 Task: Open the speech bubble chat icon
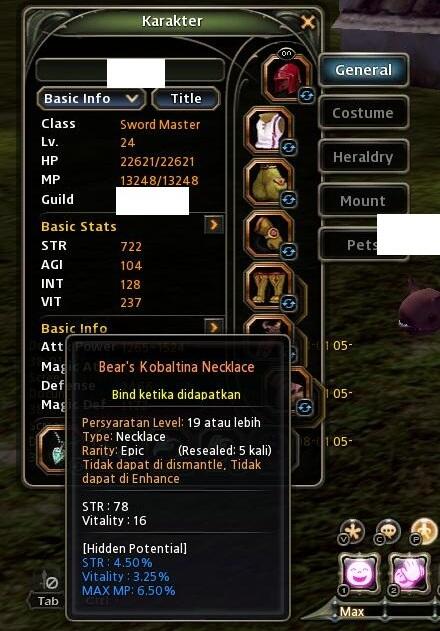[388, 531]
